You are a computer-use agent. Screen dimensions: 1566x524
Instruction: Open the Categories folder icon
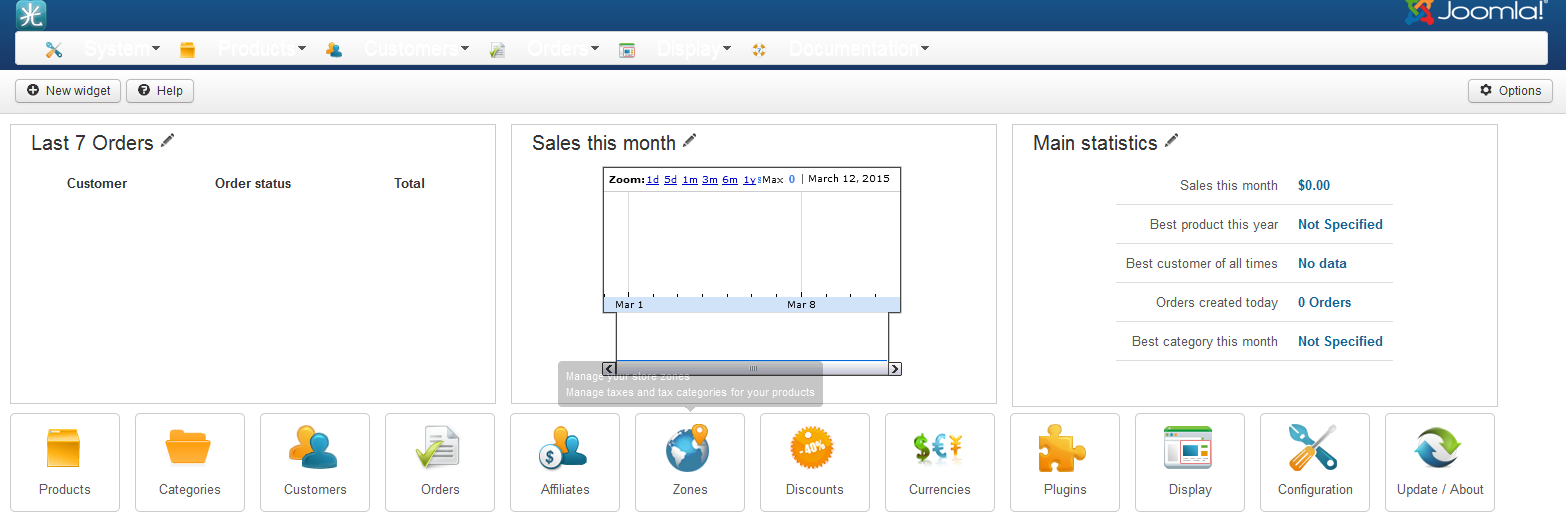point(190,461)
